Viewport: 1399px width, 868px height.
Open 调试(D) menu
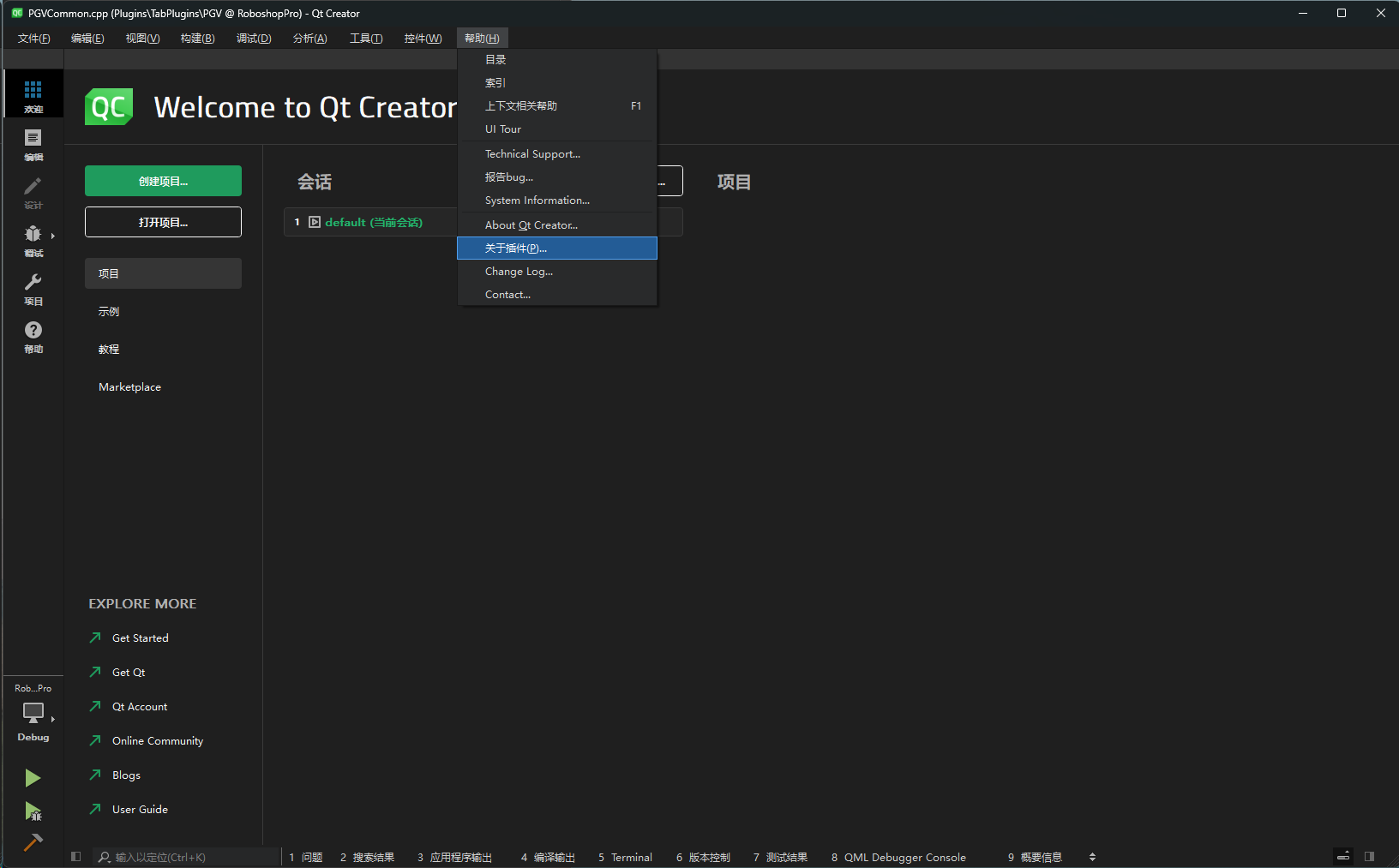[254, 38]
